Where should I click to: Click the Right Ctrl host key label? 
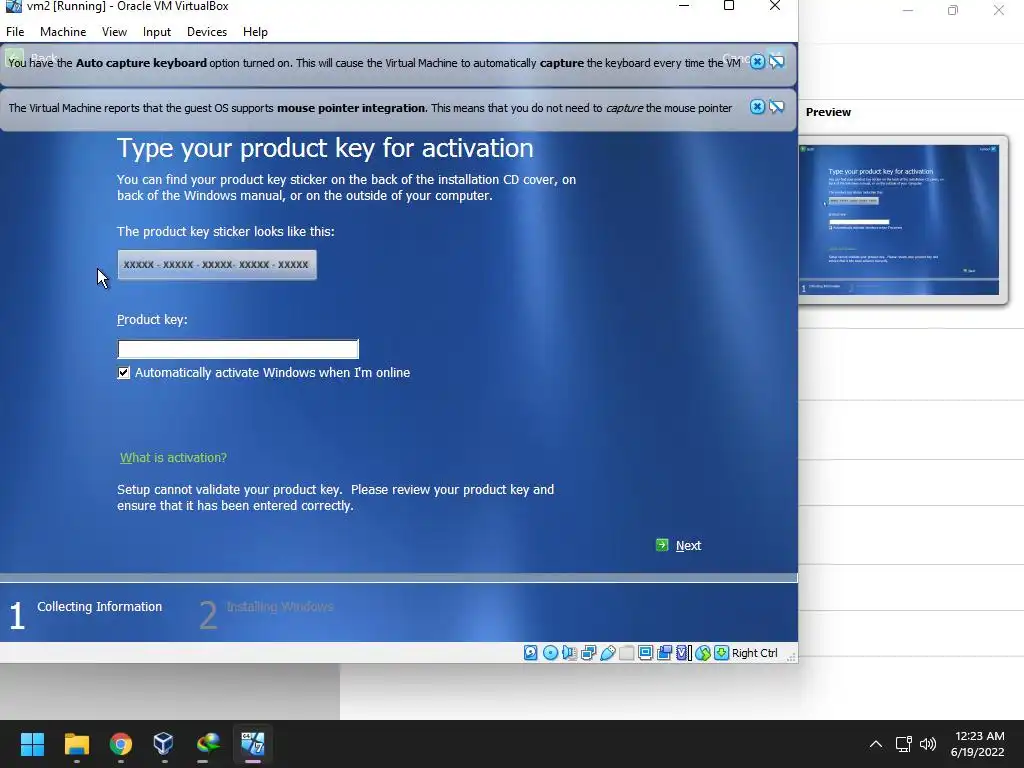click(754, 653)
